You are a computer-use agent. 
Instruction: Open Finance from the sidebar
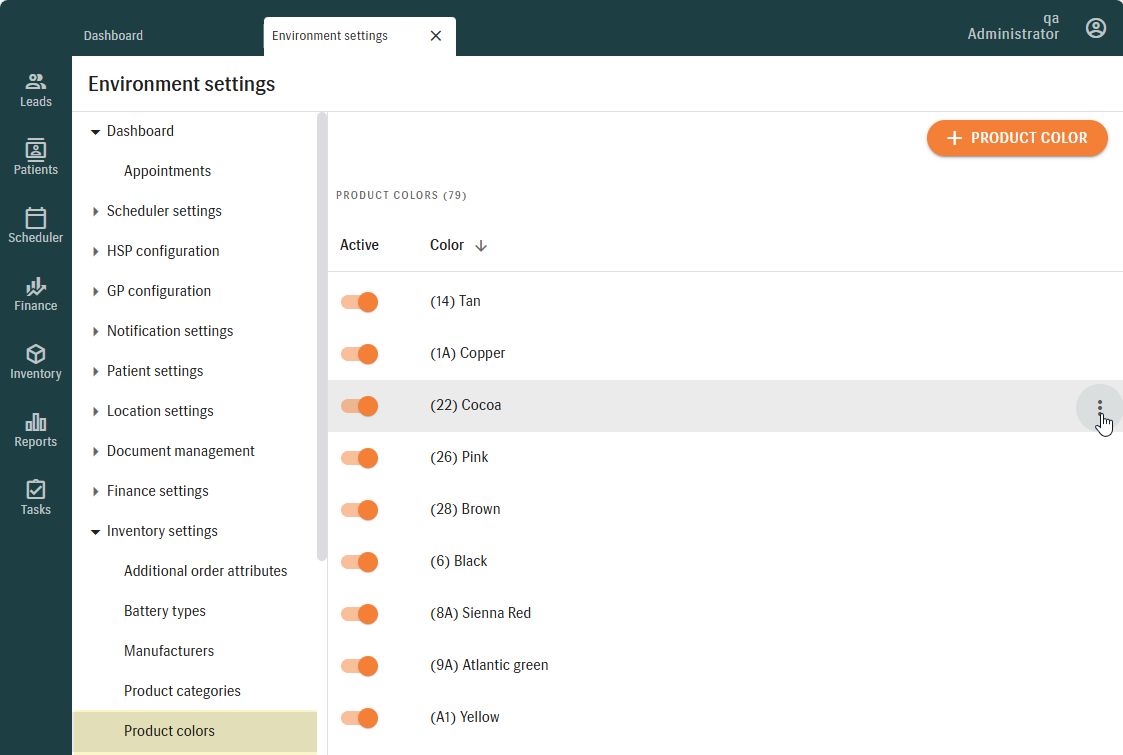point(36,286)
